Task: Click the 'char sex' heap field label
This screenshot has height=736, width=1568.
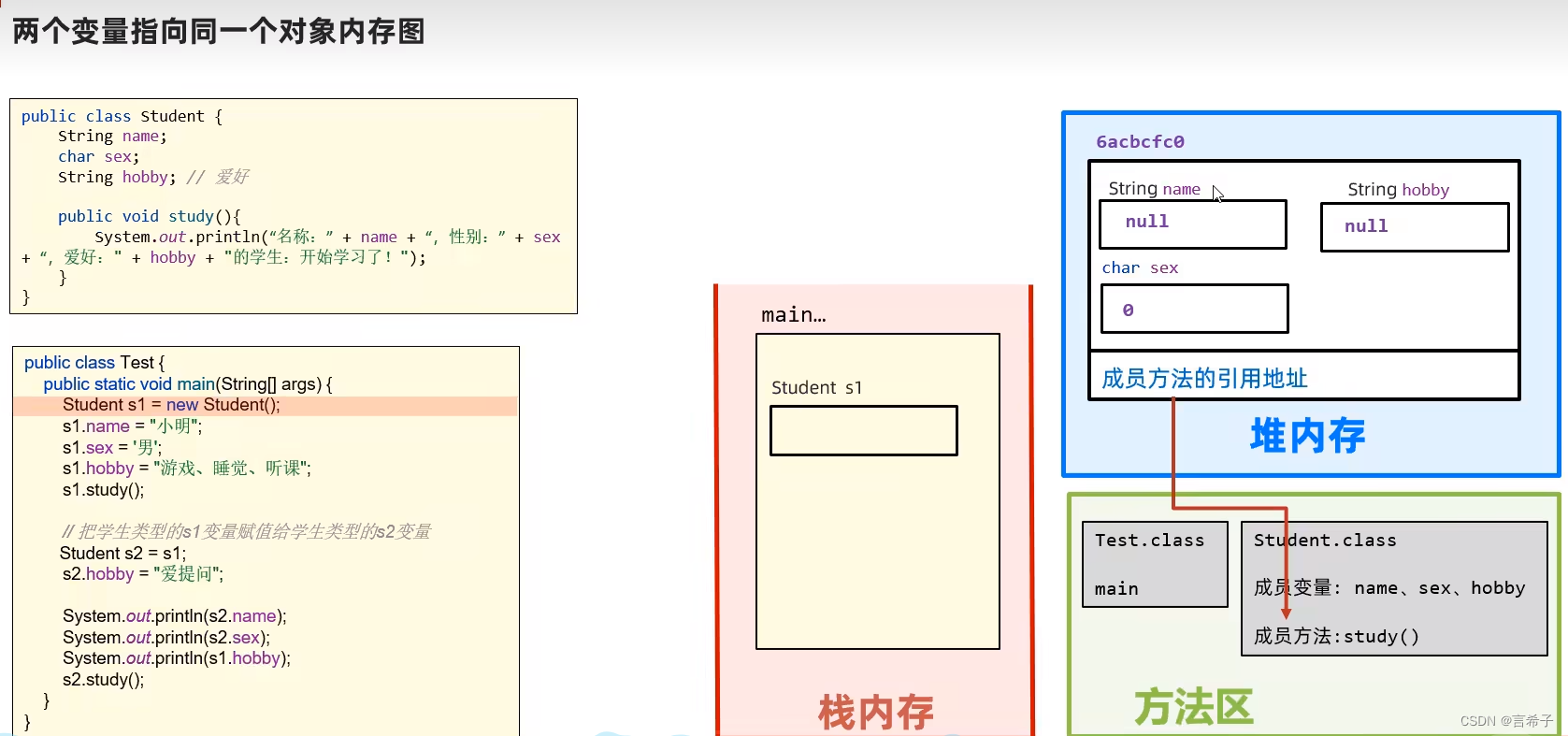Action: tap(1140, 268)
